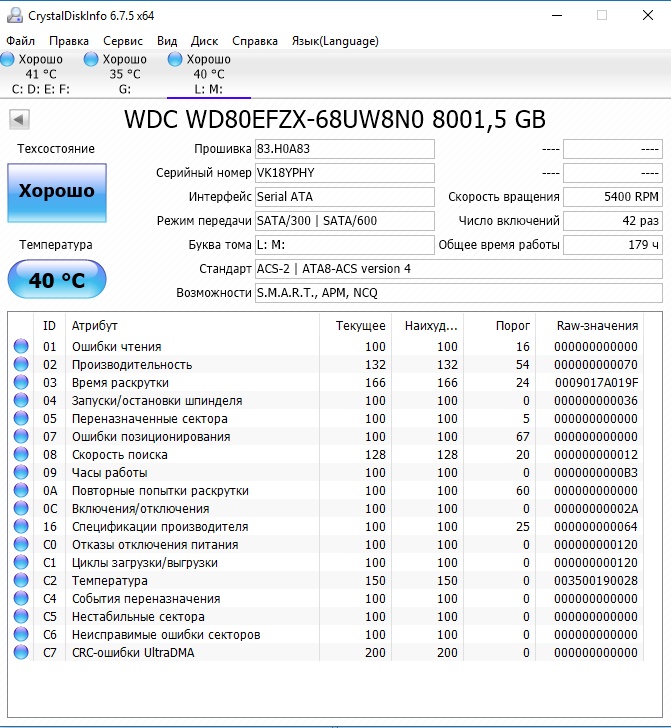Click the rotation speed field 5400 RPM
Image resolution: width=671 pixels, height=728 pixels.
pos(613,197)
